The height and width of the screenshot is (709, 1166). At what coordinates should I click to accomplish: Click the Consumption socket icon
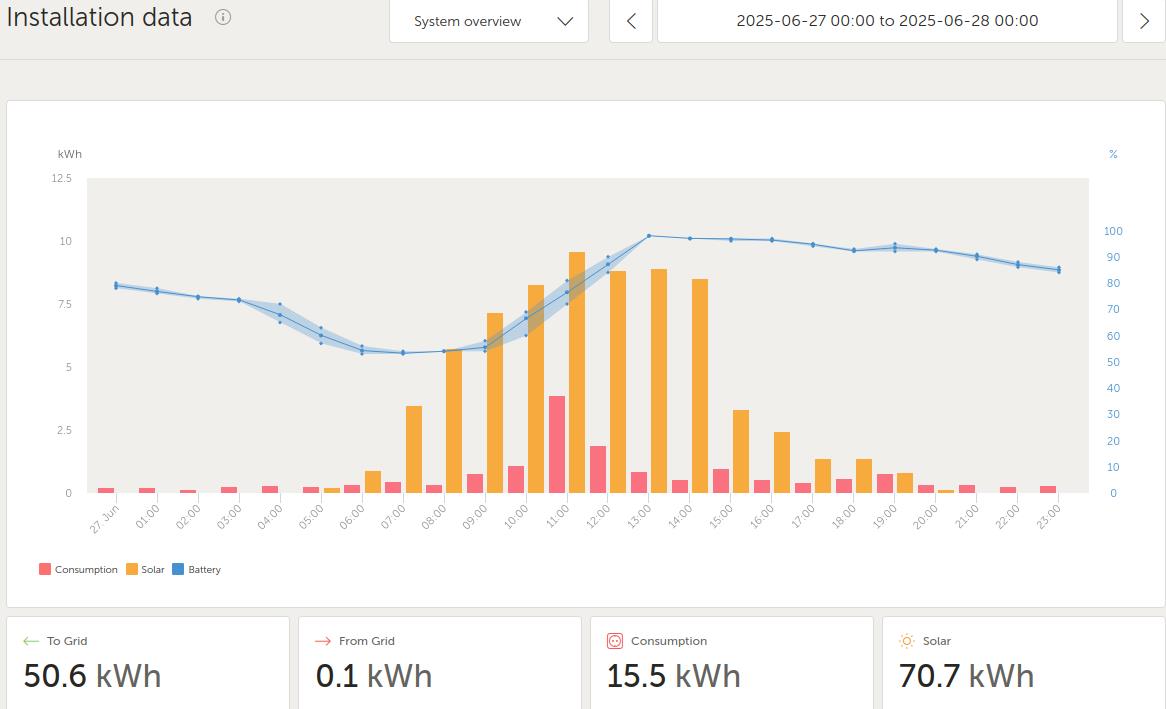tap(615, 641)
